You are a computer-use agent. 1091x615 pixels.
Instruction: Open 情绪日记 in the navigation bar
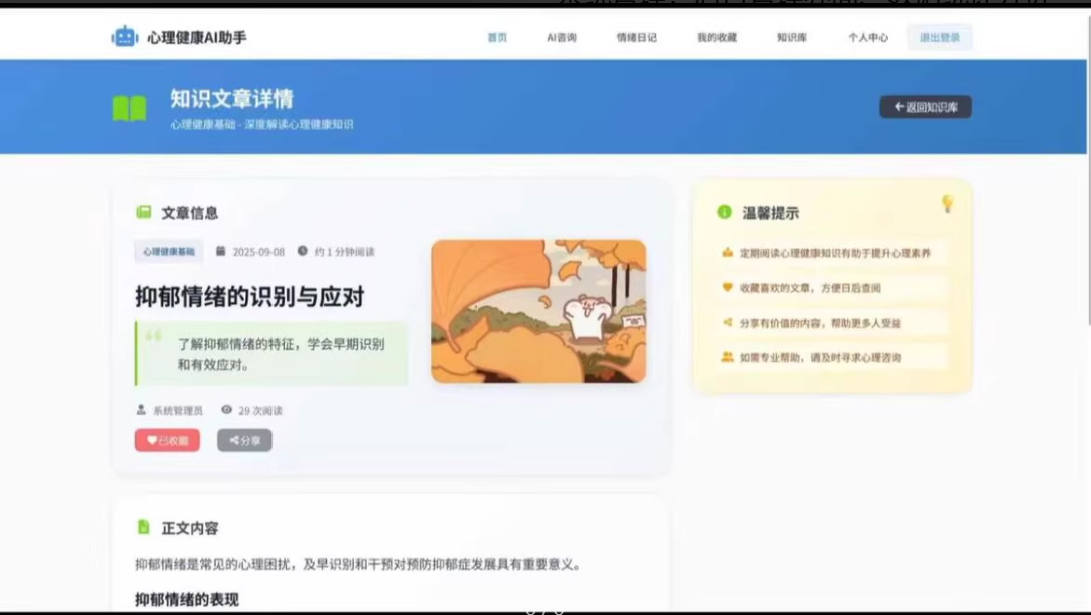tap(637, 38)
